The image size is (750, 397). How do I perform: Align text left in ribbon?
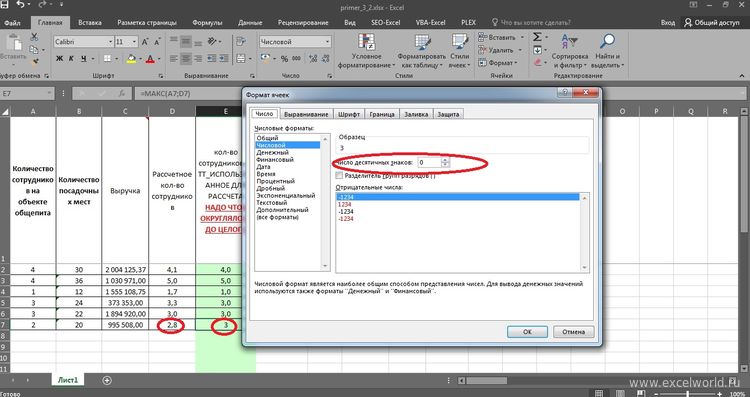coord(174,59)
